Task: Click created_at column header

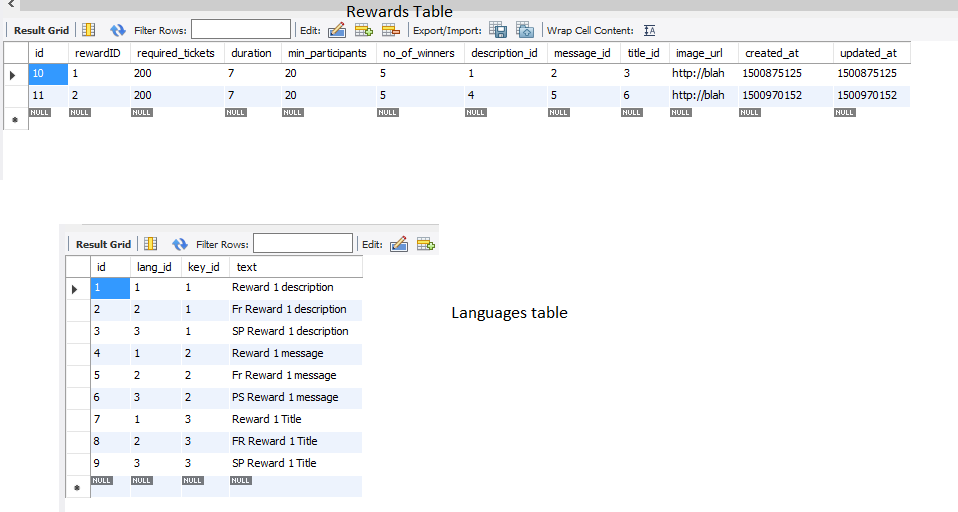Action: pos(786,53)
